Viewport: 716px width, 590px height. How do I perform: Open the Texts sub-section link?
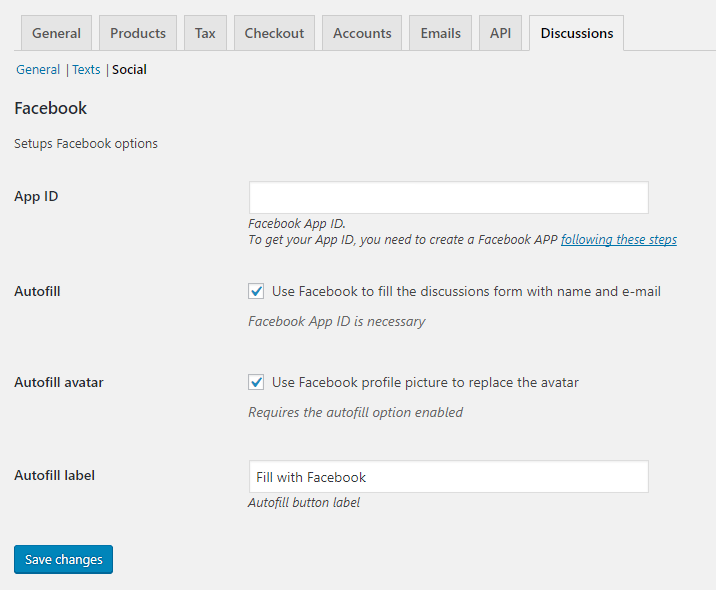pos(86,69)
